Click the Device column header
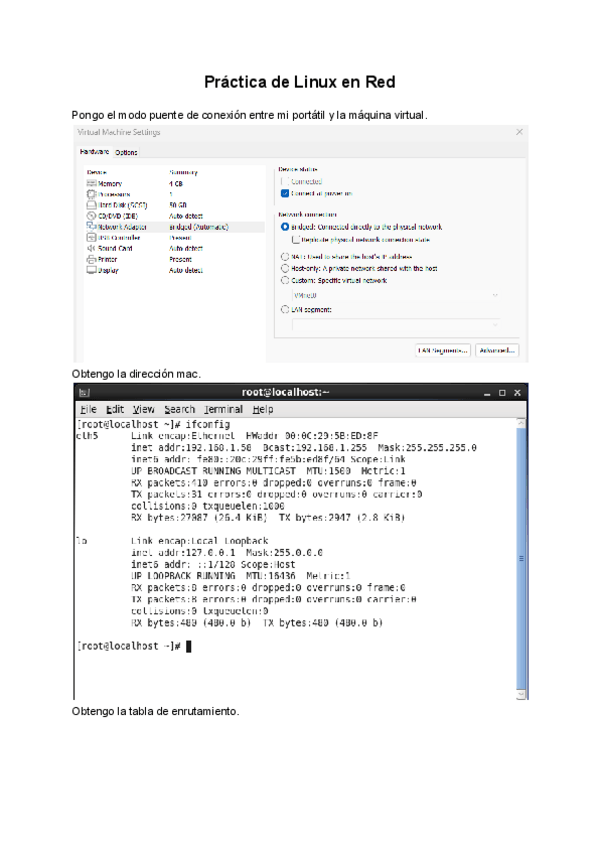The width and height of the screenshot is (600, 848). pos(97,172)
